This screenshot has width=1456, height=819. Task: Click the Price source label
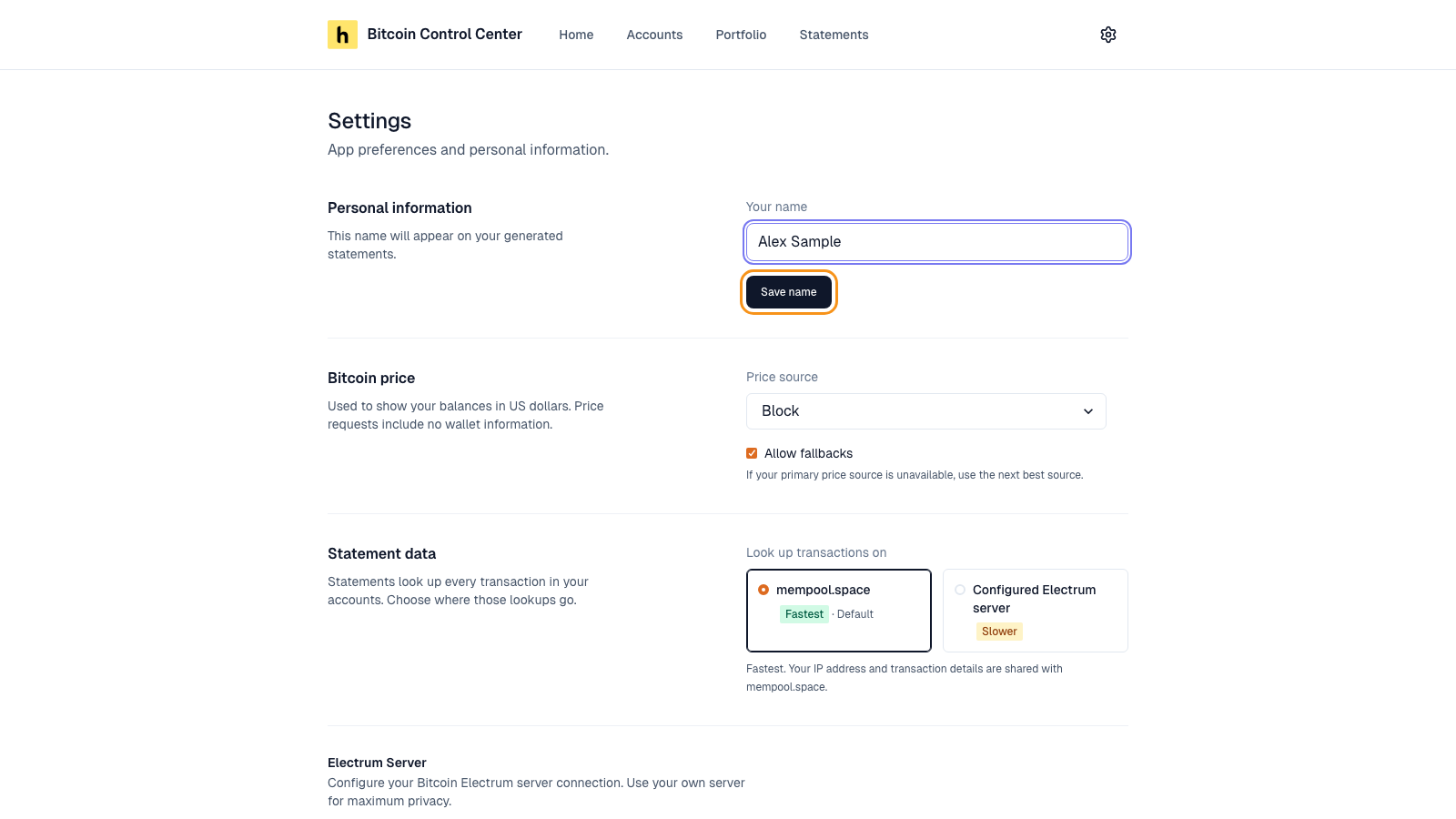tap(782, 377)
